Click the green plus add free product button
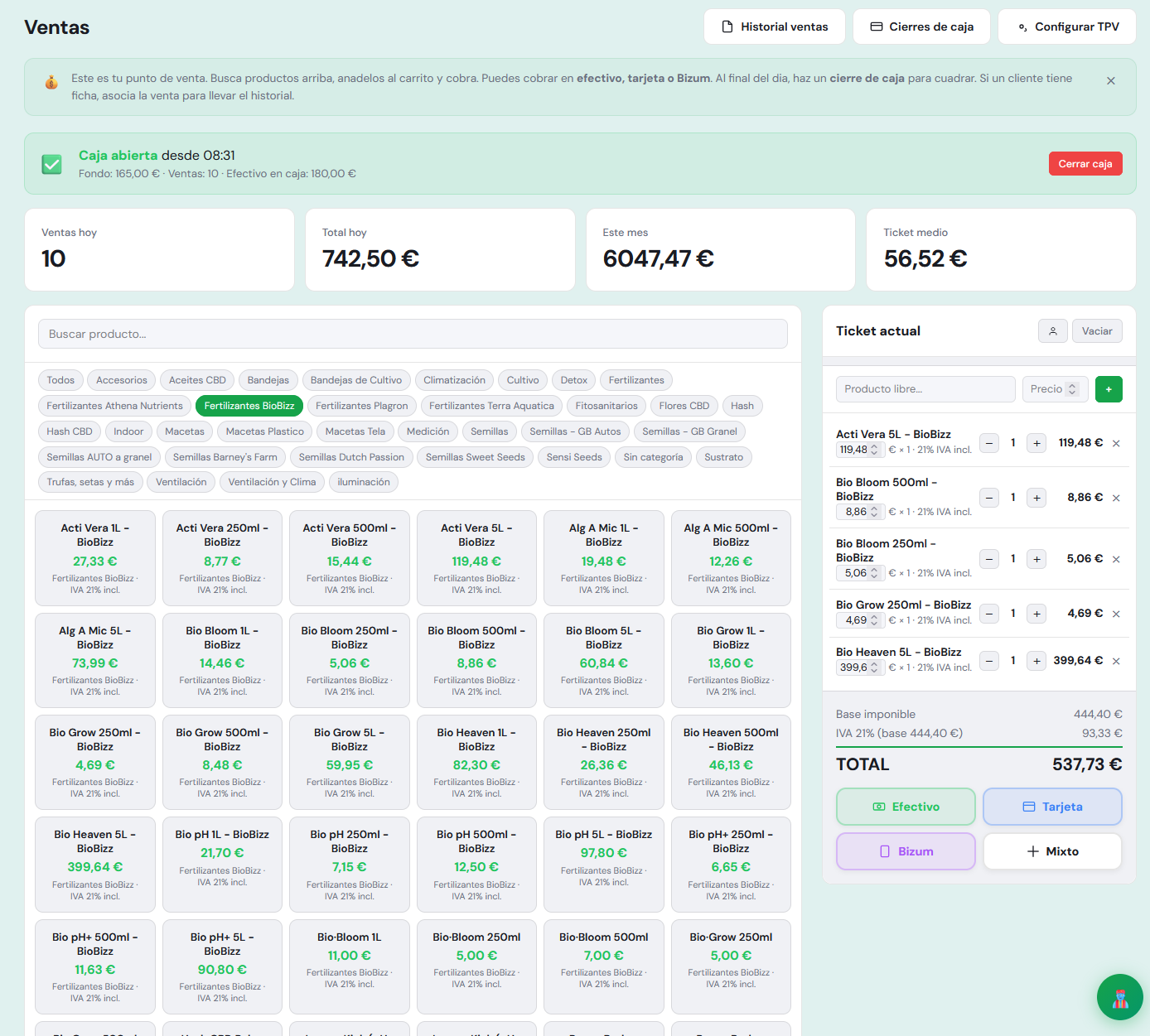The image size is (1150, 1036). pos(1109,389)
